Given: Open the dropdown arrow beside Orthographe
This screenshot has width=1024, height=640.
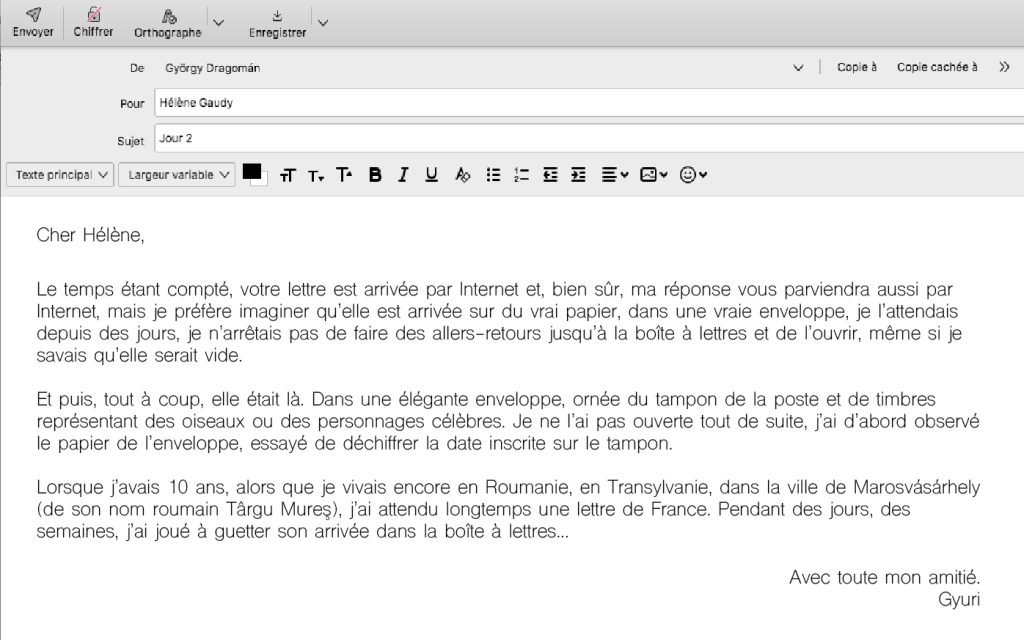Looking at the screenshot, I should tap(219, 22).
